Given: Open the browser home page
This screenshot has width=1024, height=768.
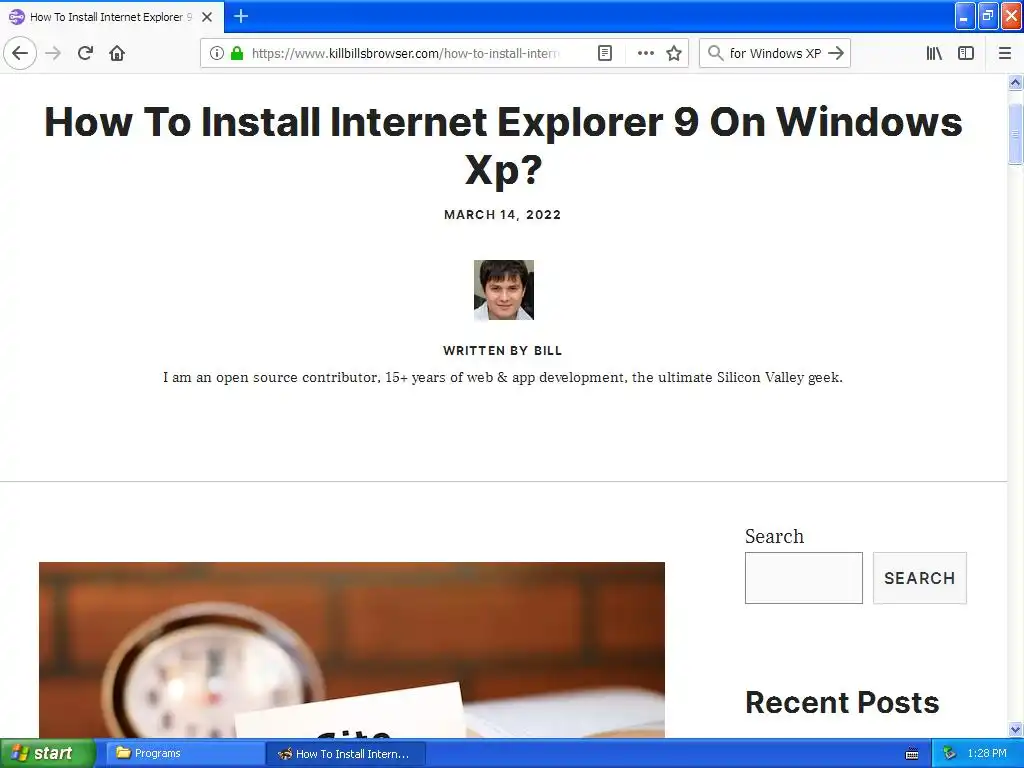Looking at the screenshot, I should click(x=117, y=53).
